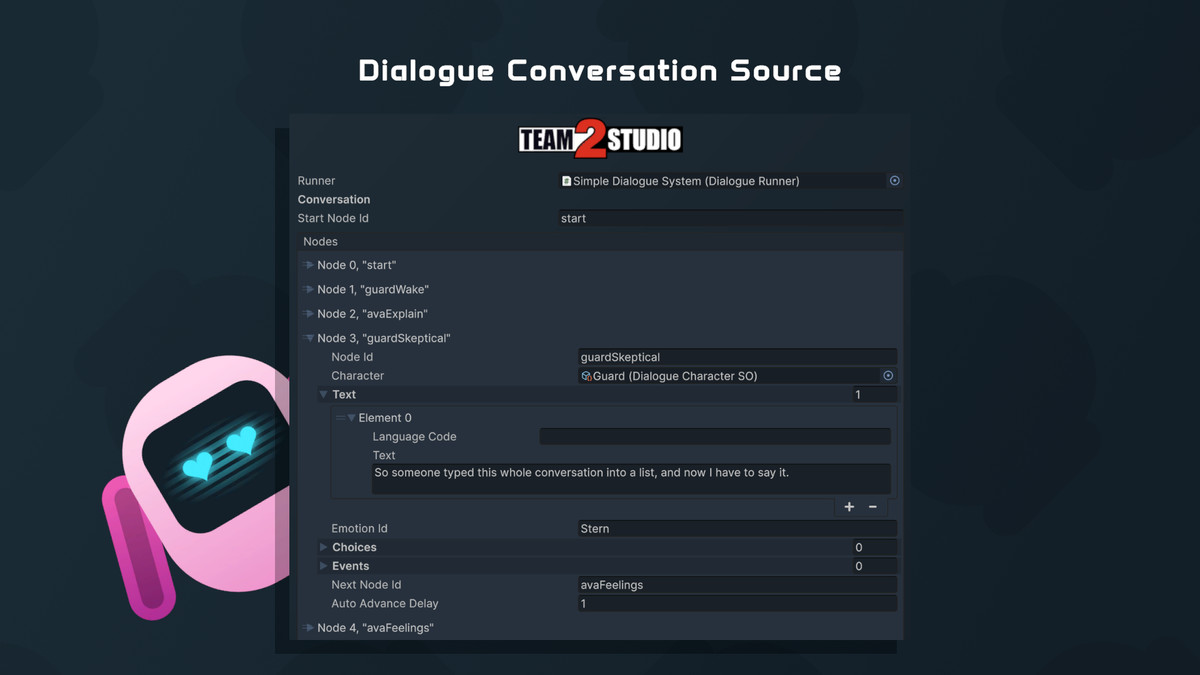Open object picker for Runner field
This screenshot has height=675, width=1200.
pyautogui.click(x=895, y=181)
